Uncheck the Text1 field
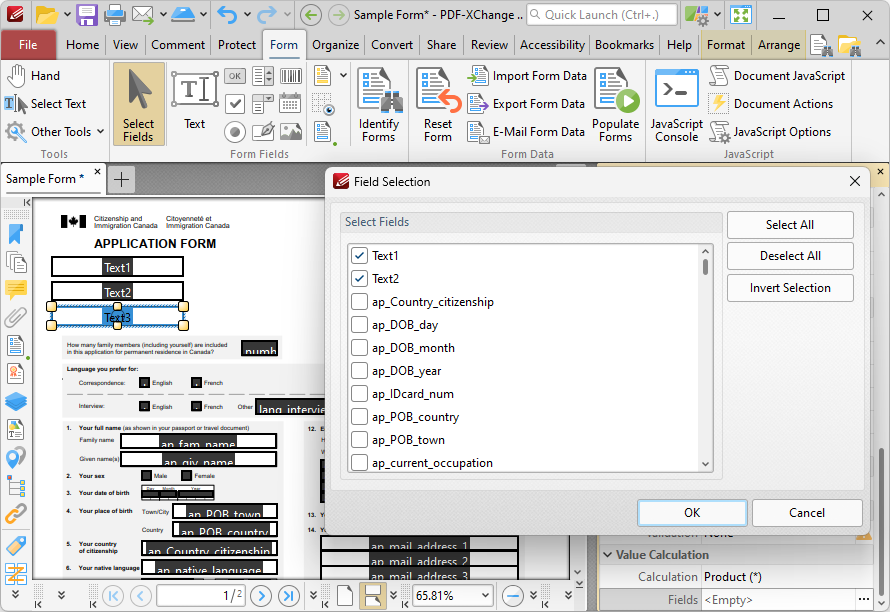Viewport: 890px width, 612px height. (359, 255)
